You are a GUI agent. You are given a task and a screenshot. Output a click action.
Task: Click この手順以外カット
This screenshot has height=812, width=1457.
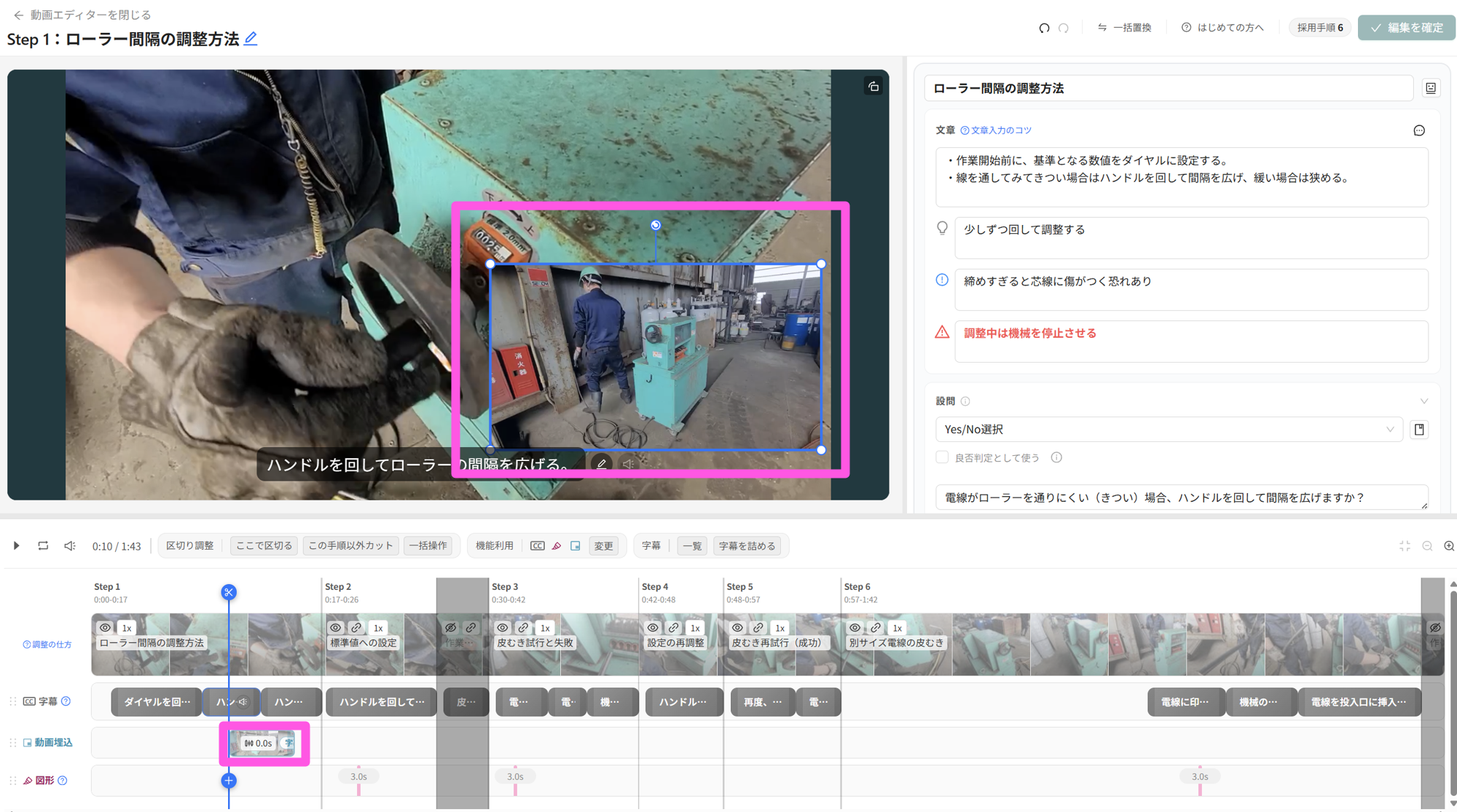coord(350,545)
